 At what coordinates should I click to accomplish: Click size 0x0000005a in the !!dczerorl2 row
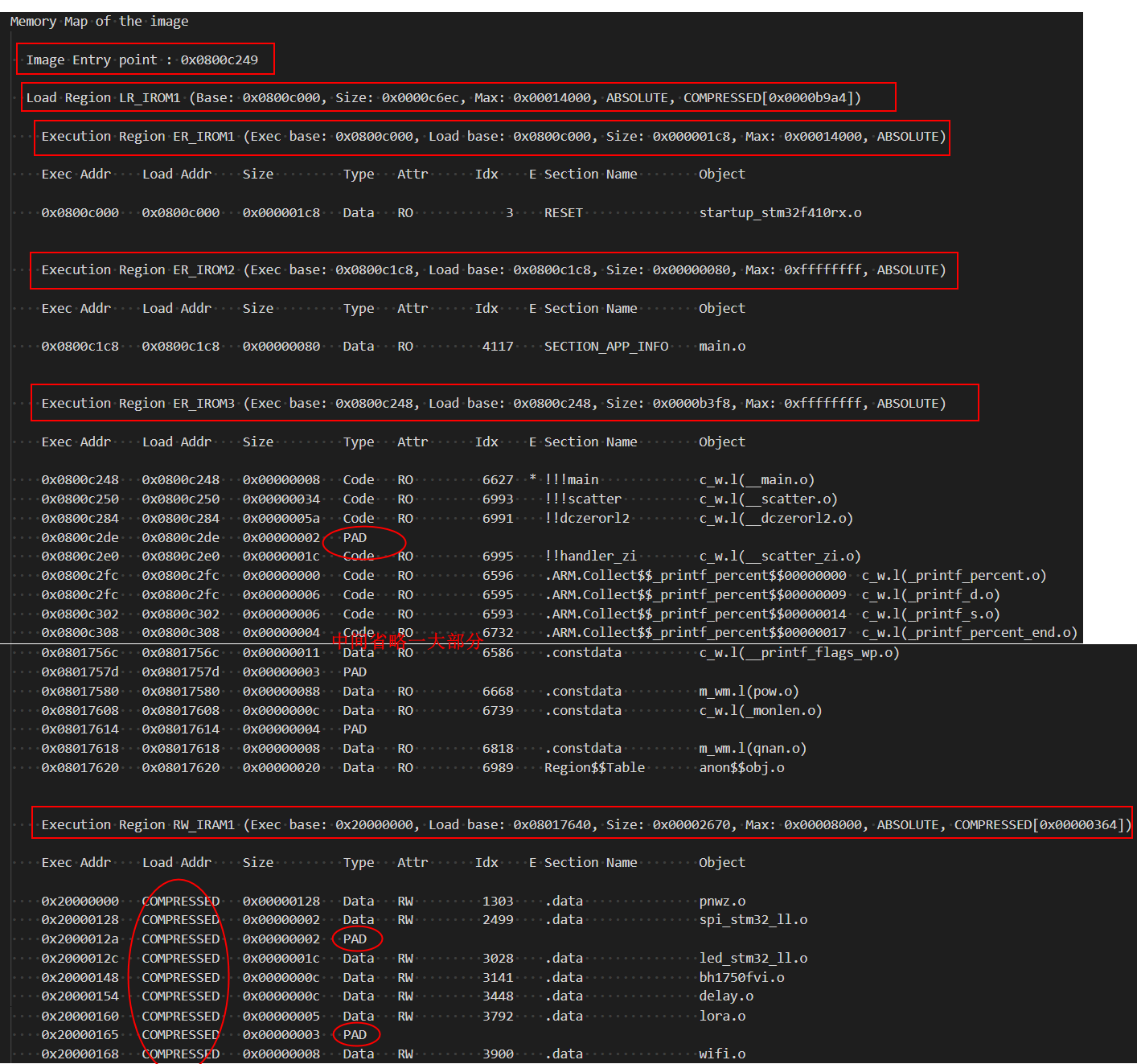click(x=281, y=519)
